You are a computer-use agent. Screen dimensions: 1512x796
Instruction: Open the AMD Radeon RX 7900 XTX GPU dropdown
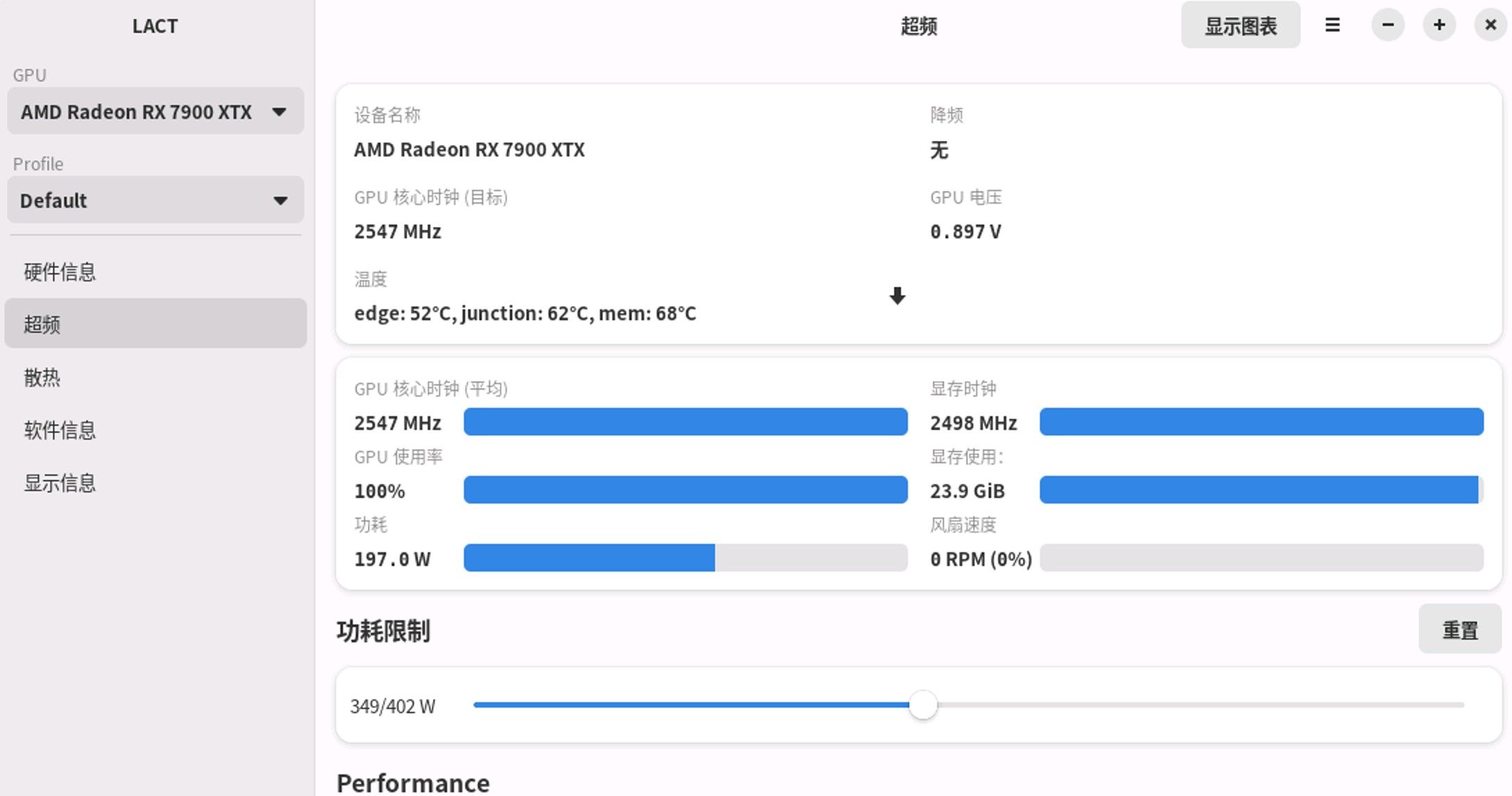tap(156, 111)
